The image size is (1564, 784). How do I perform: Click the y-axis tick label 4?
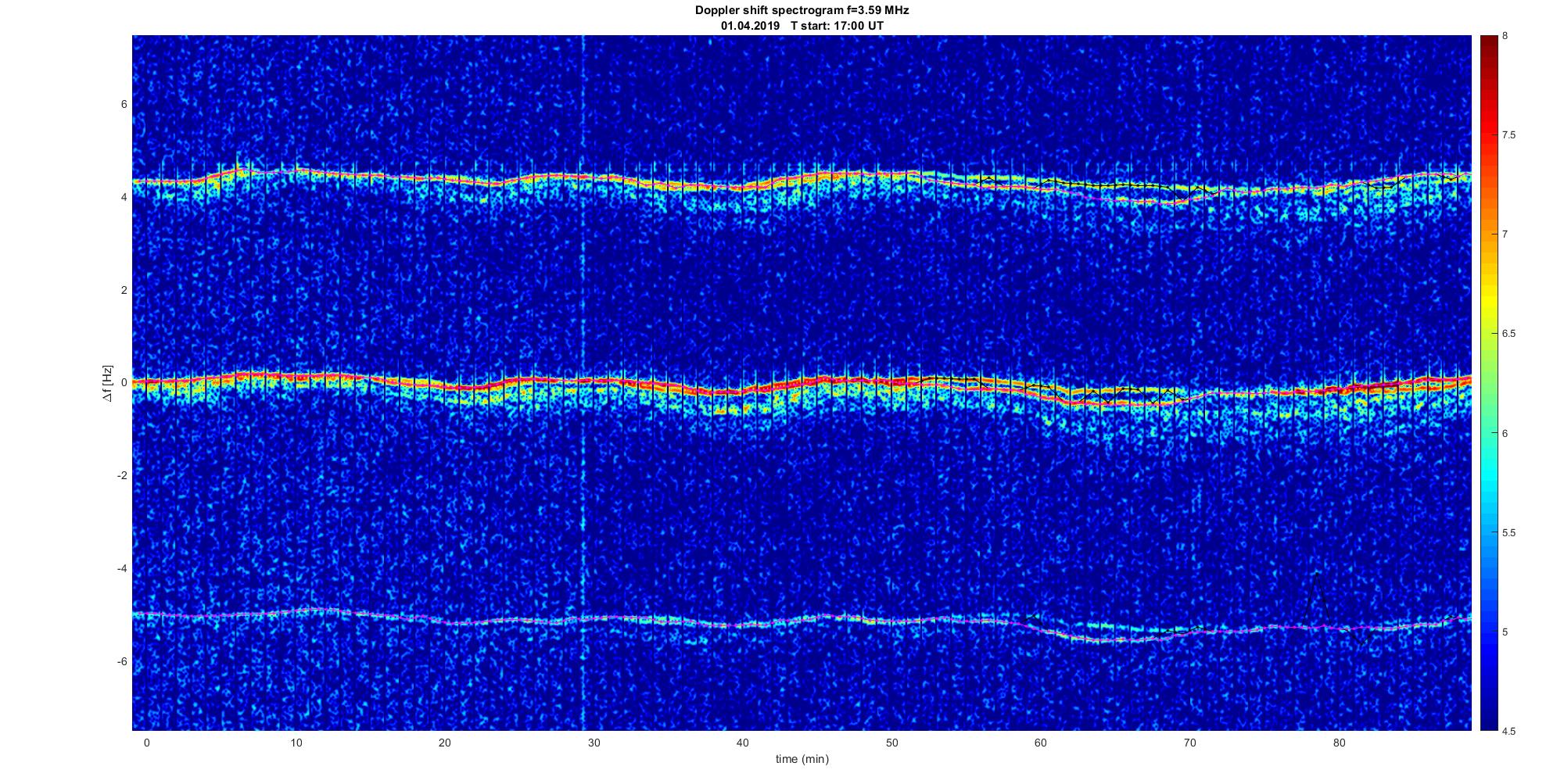124,198
